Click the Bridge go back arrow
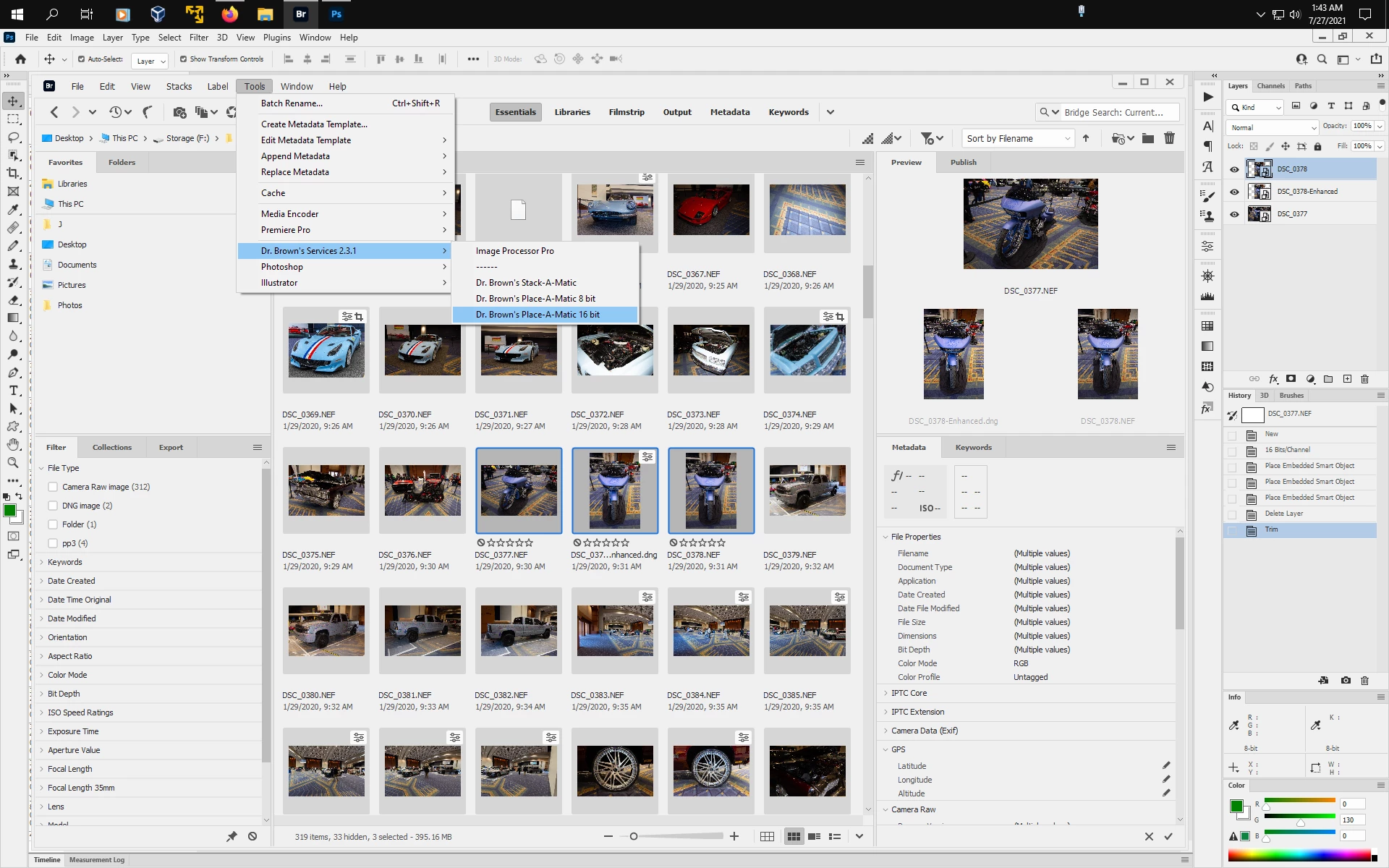Viewport: 1389px width, 868px height. tap(54, 112)
